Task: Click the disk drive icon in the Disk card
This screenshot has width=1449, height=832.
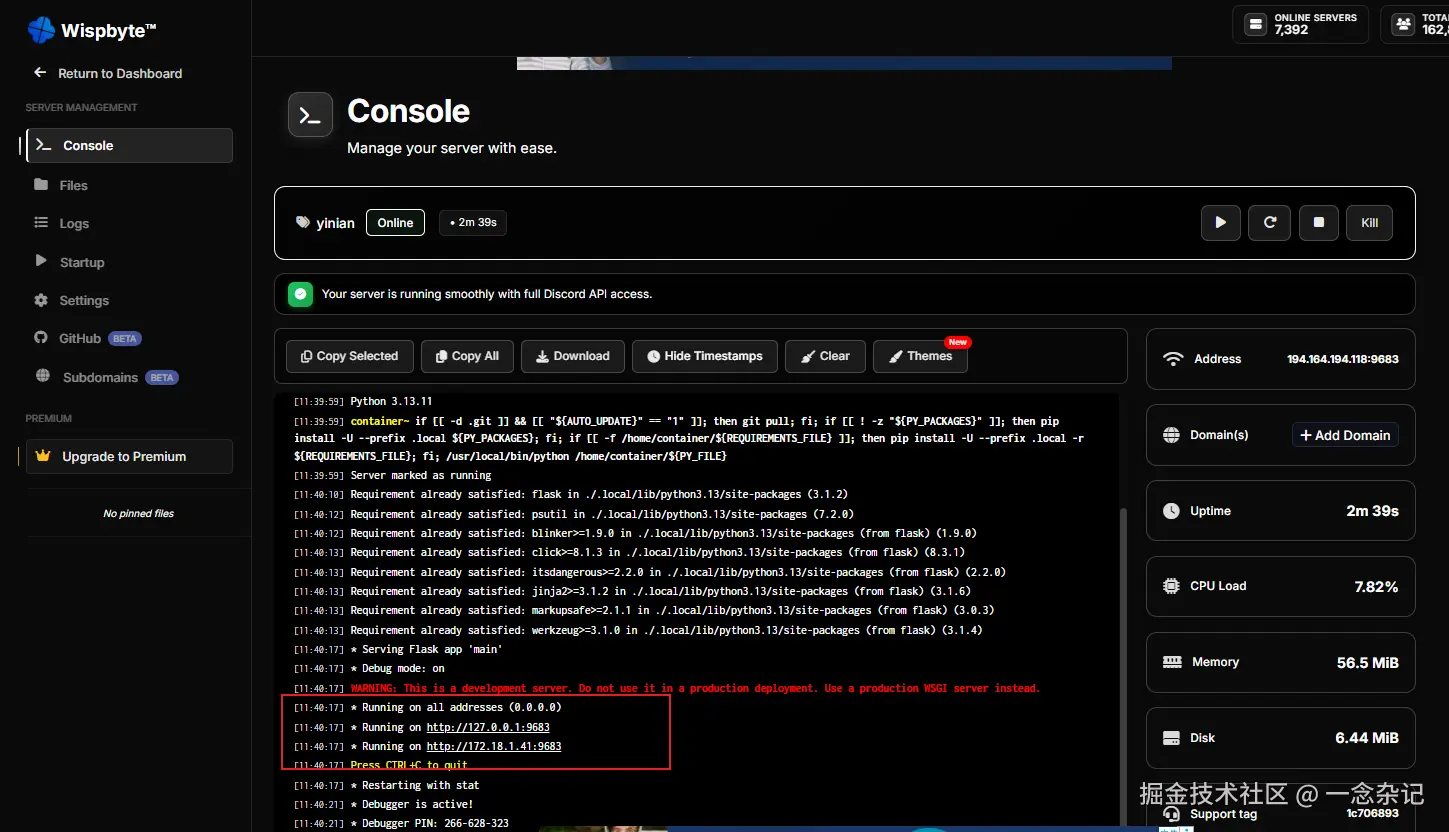Action: (x=1172, y=738)
